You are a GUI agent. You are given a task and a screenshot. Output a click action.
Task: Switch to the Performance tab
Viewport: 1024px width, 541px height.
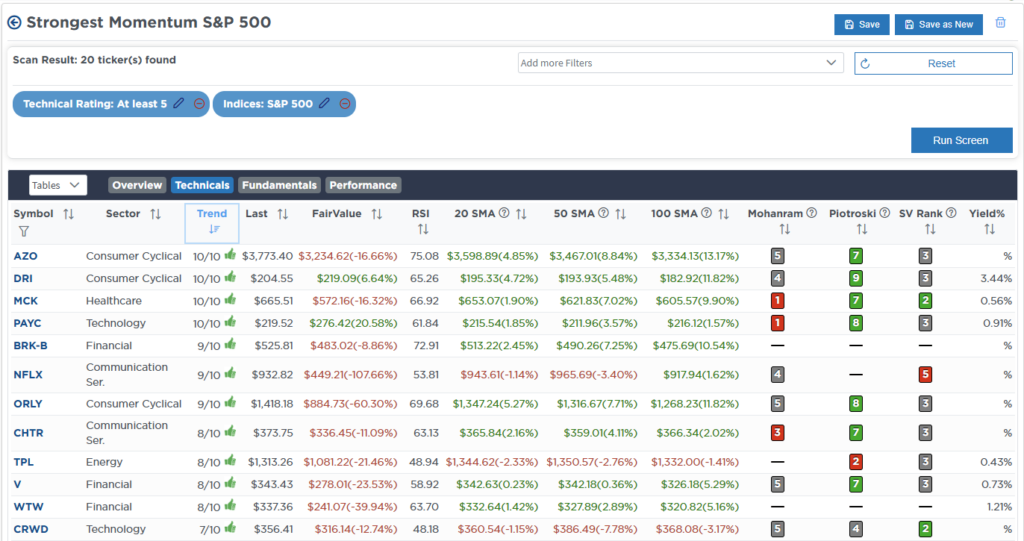click(x=363, y=185)
